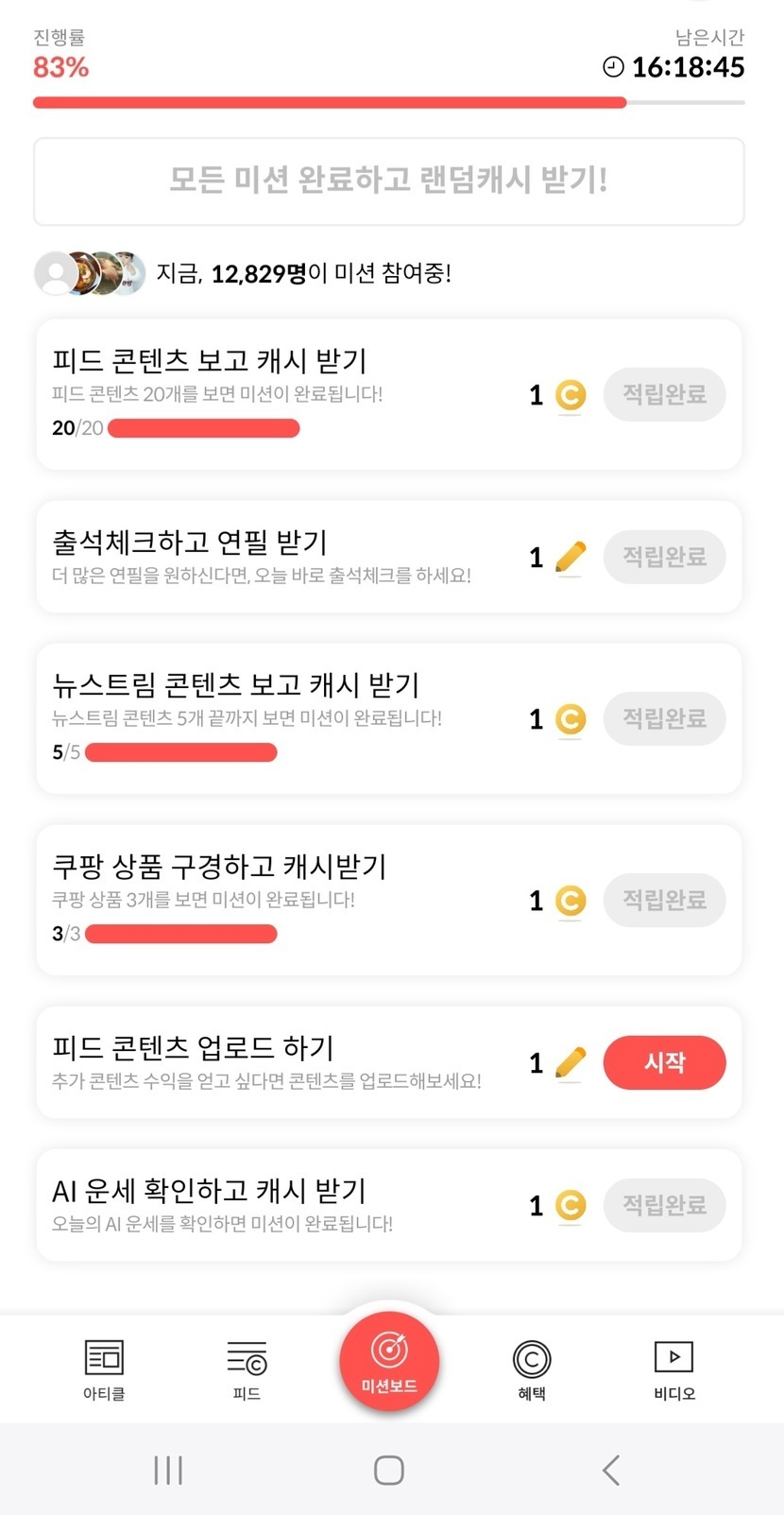This screenshot has height=1515, width=784.
Task: Open the 출석체크하고 연필 받기 mission card
Action: (x=283, y=557)
